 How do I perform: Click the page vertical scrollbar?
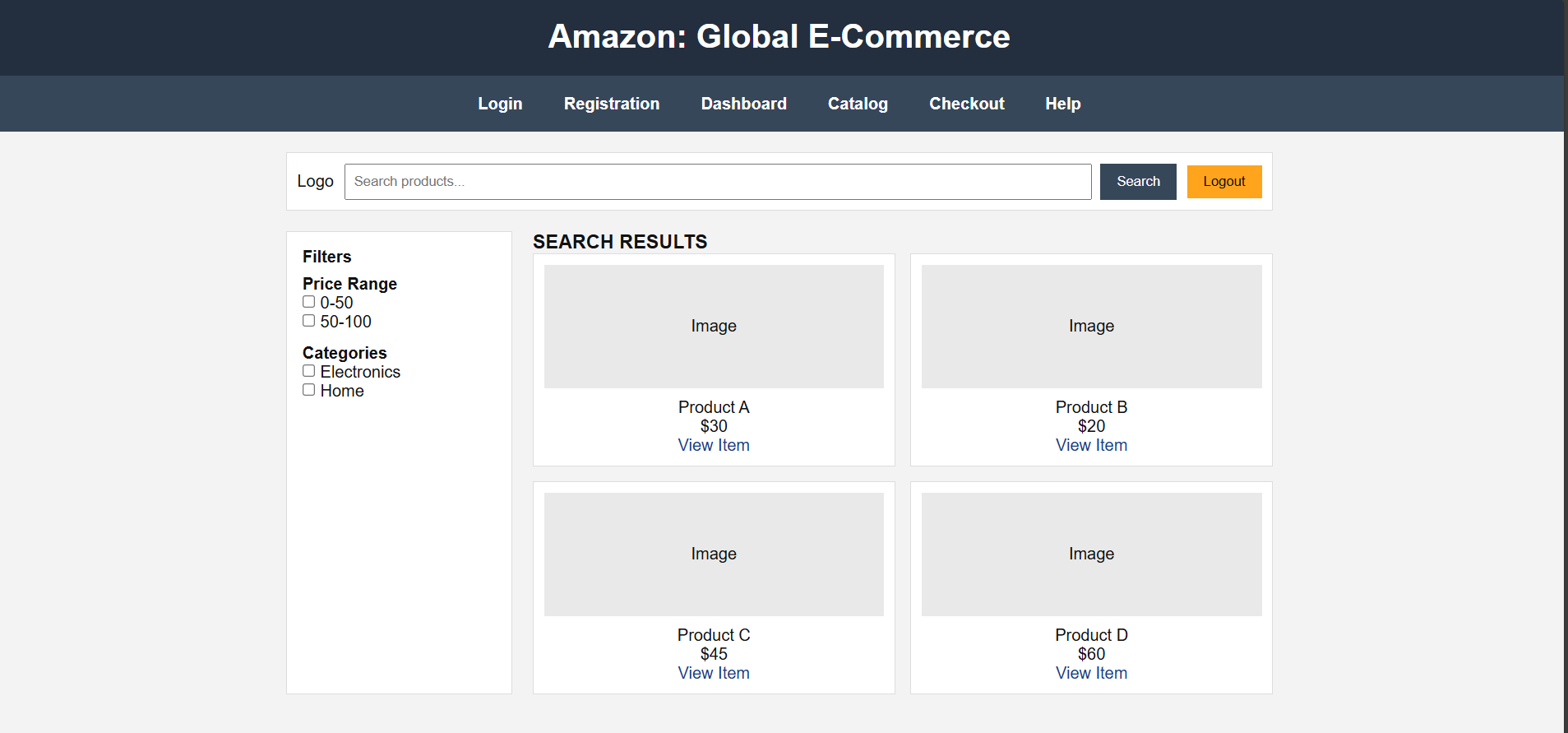[x=1566, y=366]
